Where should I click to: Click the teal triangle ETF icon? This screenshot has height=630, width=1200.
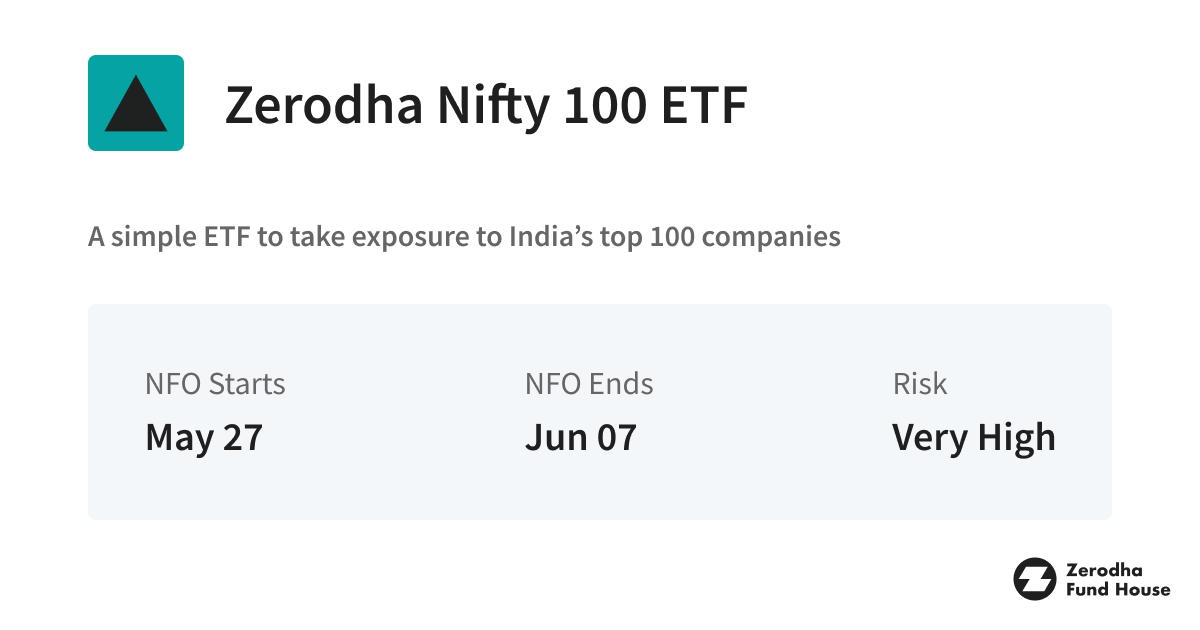coord(136,103)
